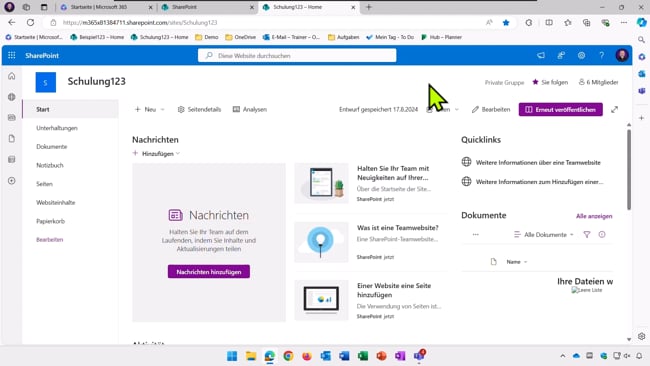Open the account profile picture menu
The width and height of the screenshot is (650, 366).
click(x=622, y=56)
